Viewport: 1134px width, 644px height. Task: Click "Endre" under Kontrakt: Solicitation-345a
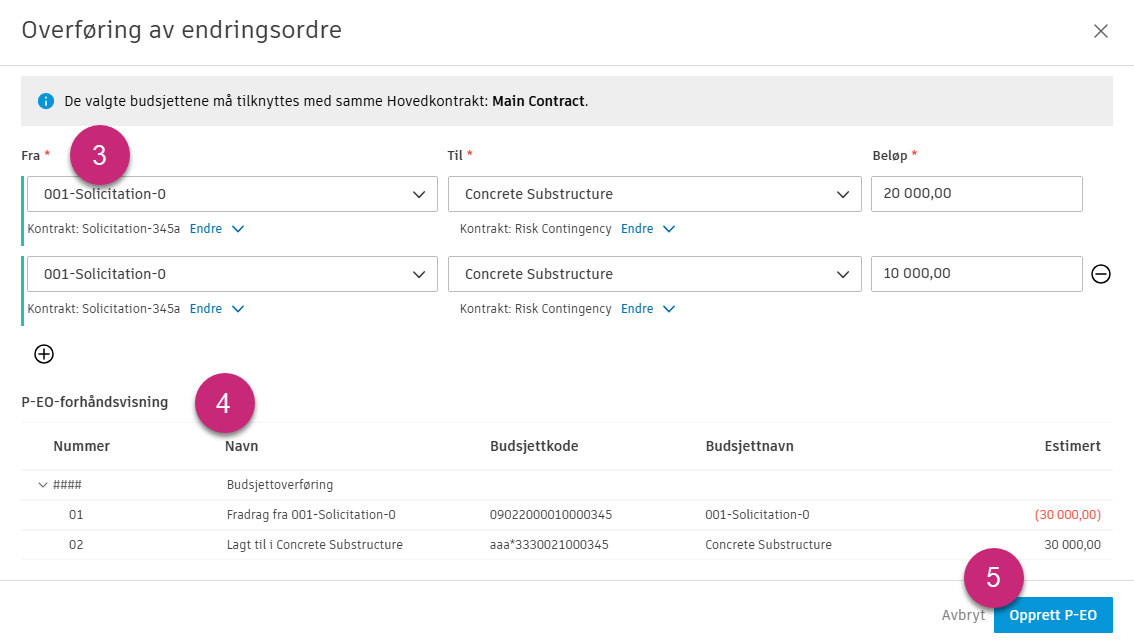pyautogui.click(x=204, y=228)
